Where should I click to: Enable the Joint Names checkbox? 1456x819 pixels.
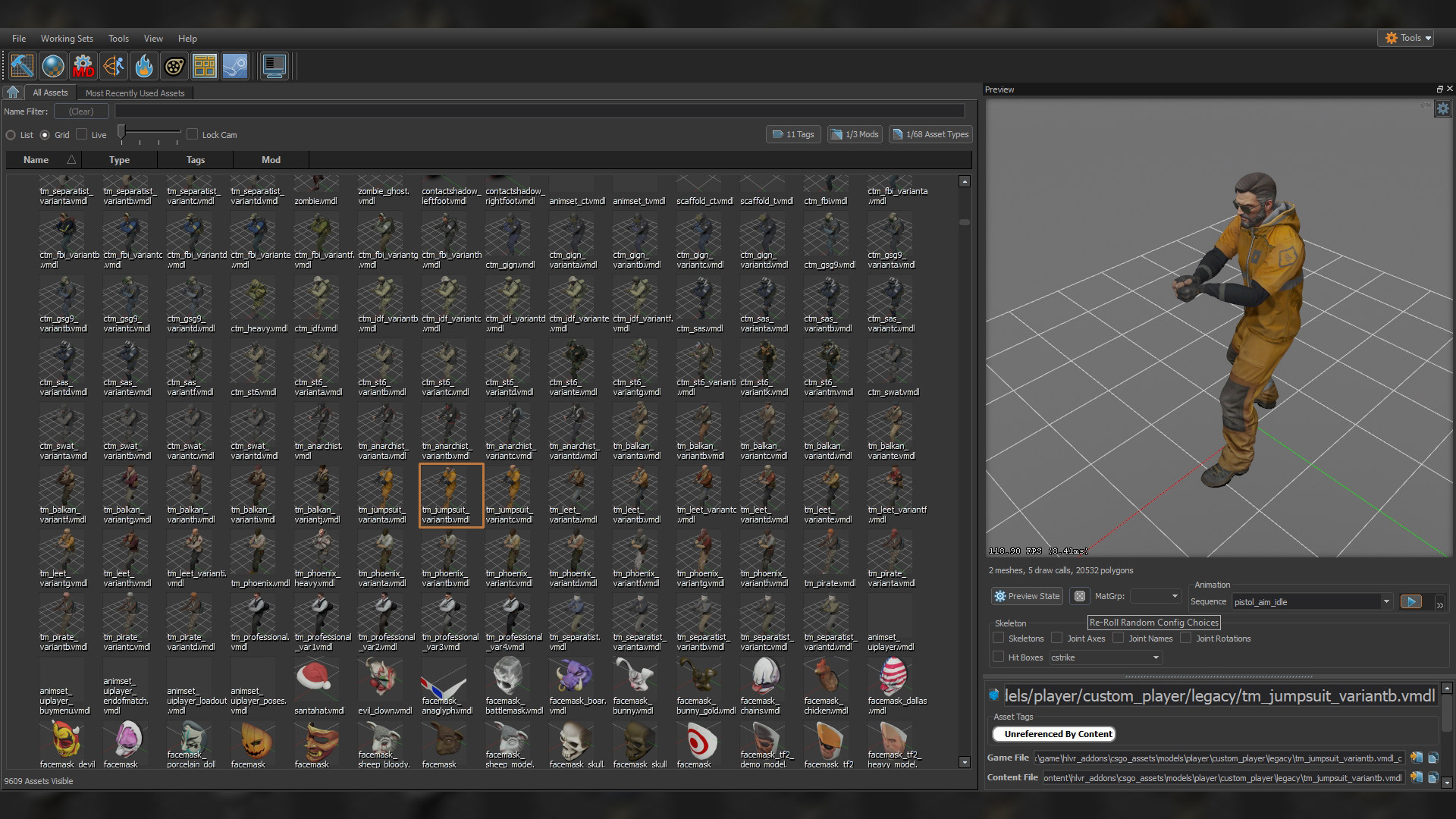coord(1119,639)
